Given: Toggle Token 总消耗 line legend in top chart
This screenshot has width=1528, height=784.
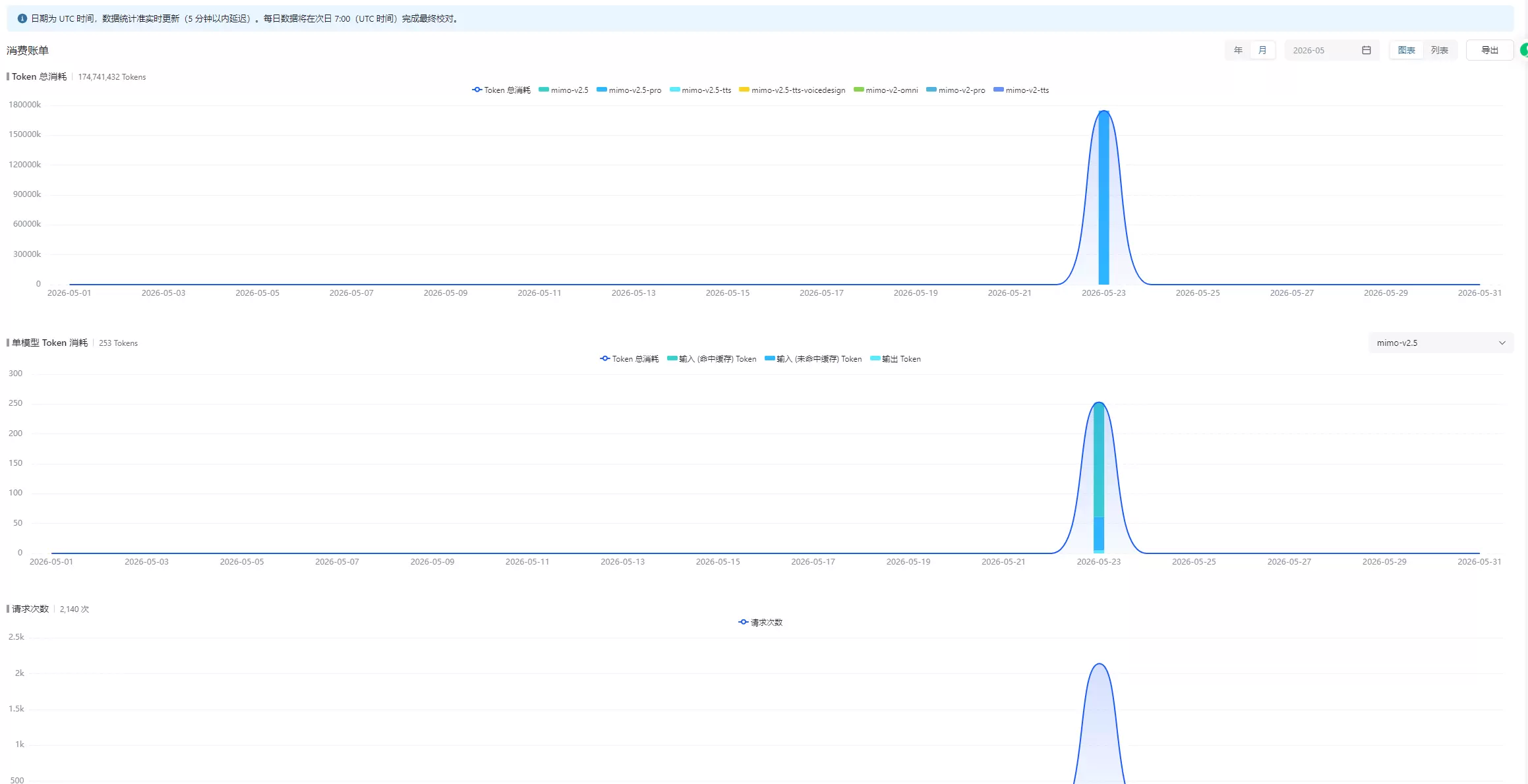Looking at the screenshot, I should tap(501, 90).
